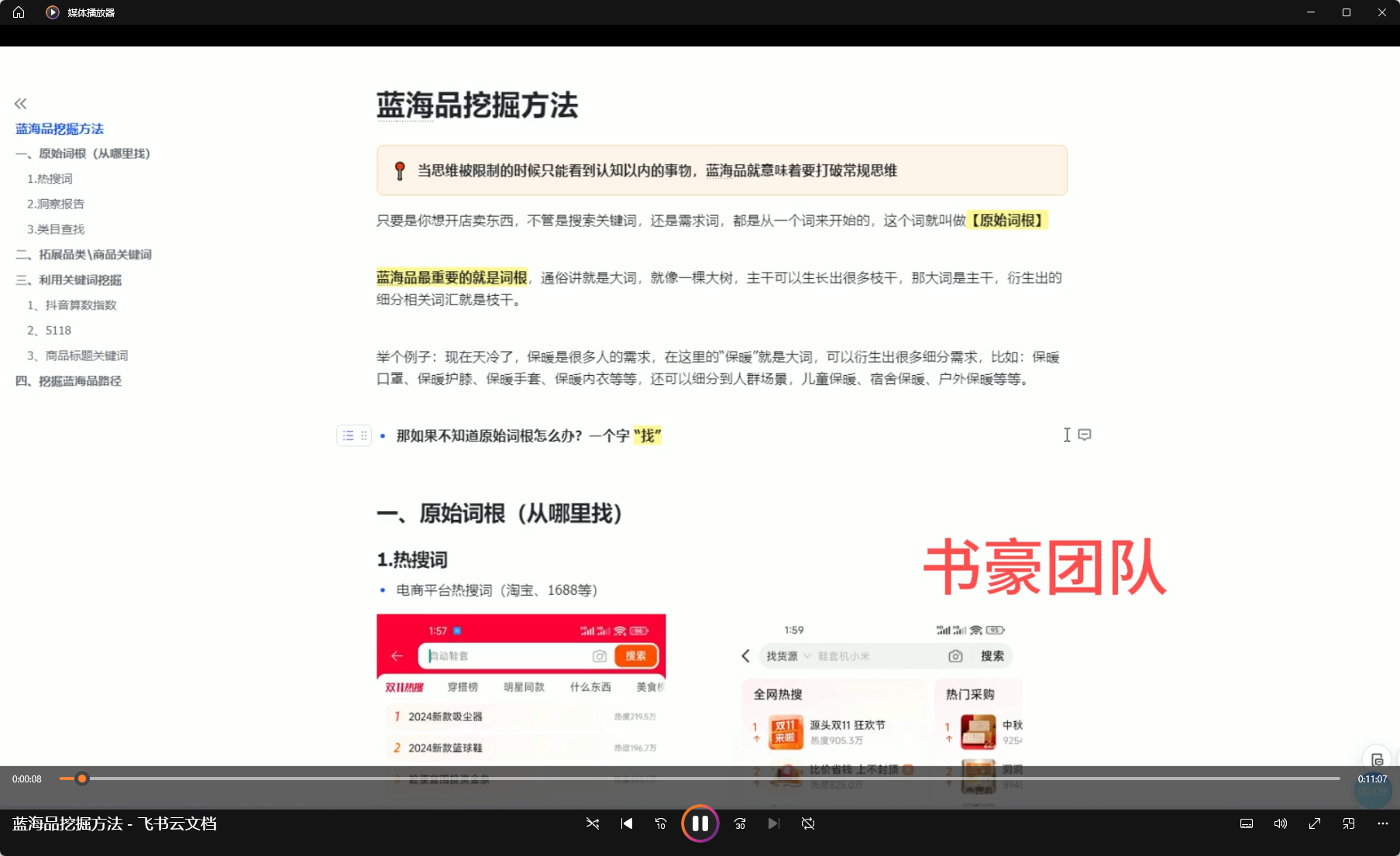Toggle shuffle mode off or on

click(x=593, y=823)
